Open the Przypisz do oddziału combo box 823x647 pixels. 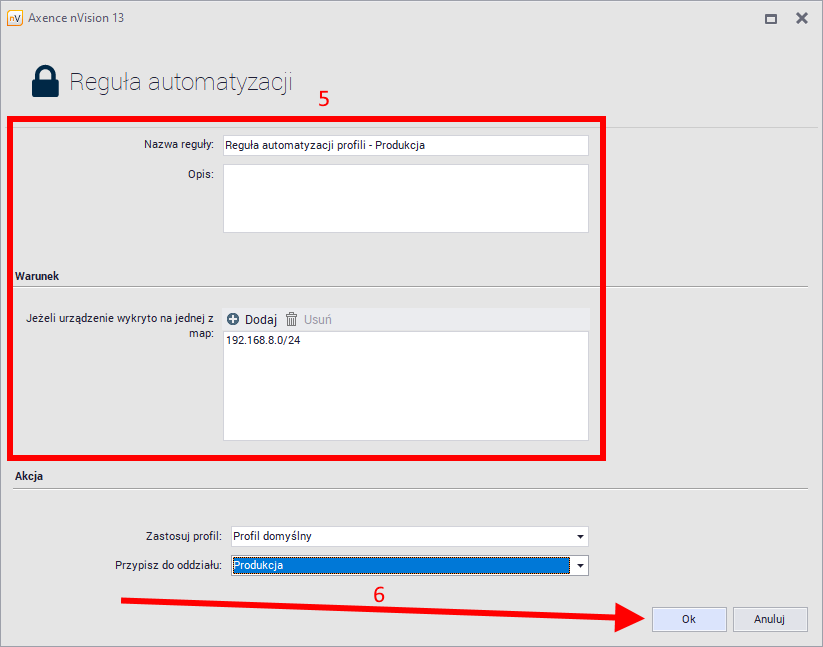[400, 565]
